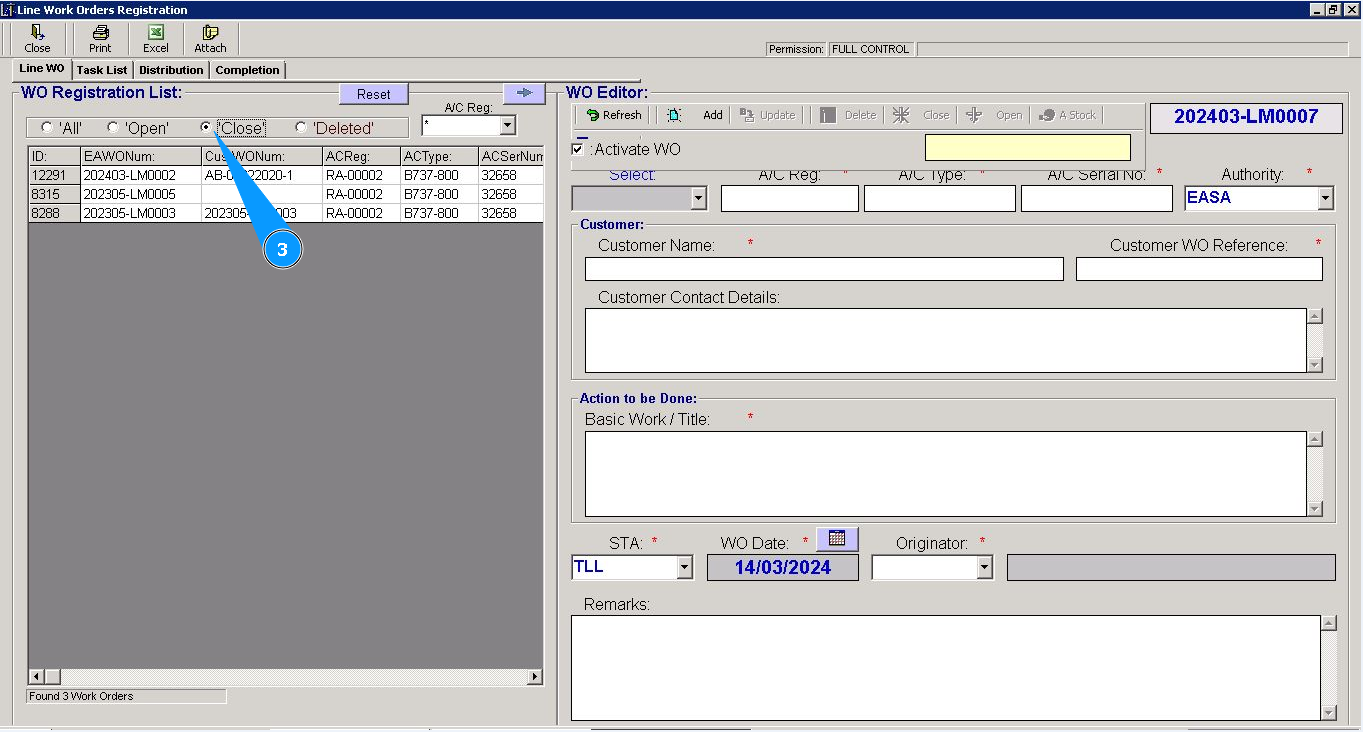Viewport: 1363px width, 732px height.
Task: Click the blue arrow next to Reset
Action: point(523,93)
